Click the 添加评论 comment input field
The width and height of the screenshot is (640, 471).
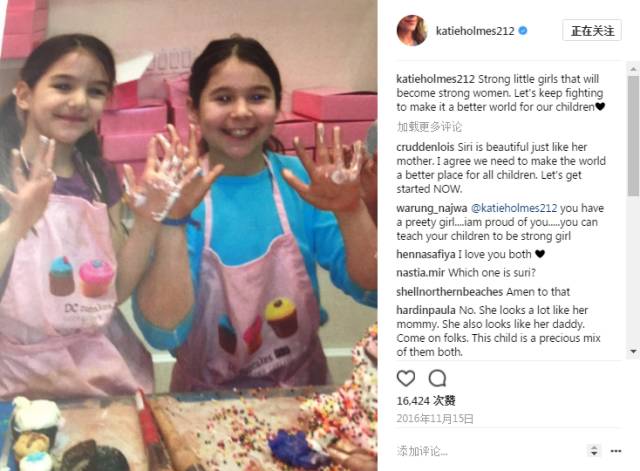pos(490,451)
